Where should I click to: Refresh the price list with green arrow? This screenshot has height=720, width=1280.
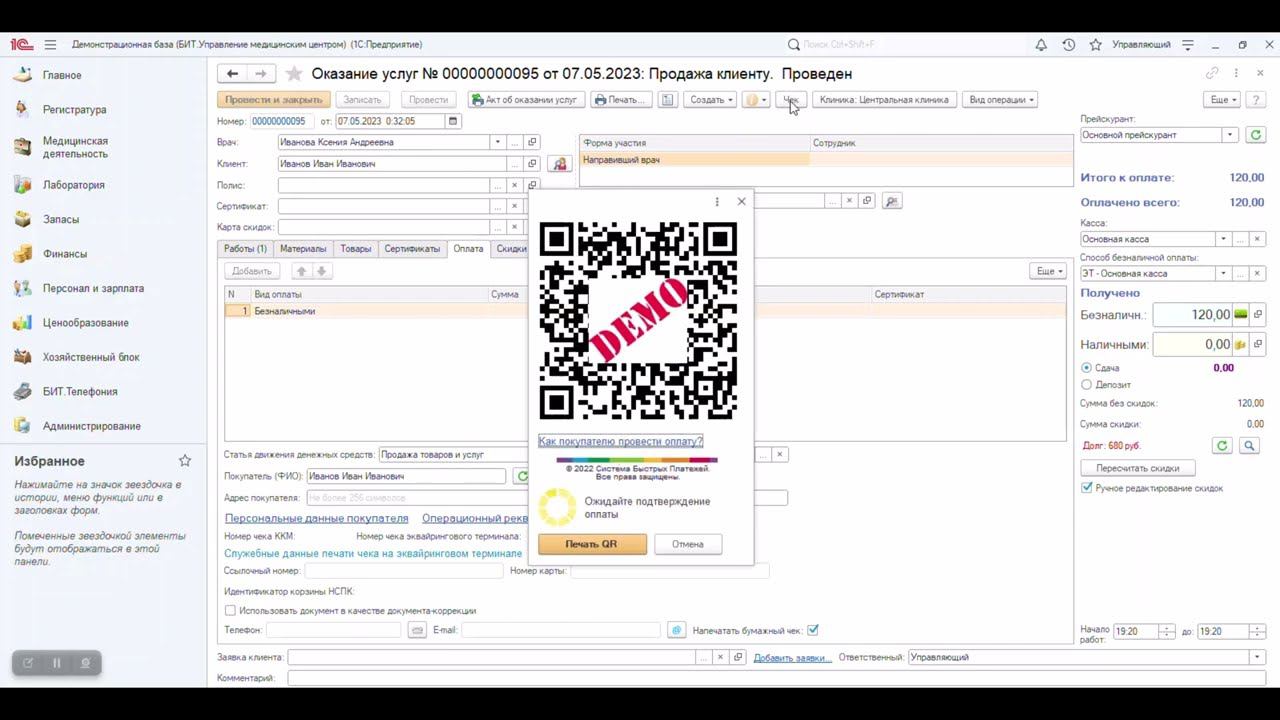coord(1256,135)
